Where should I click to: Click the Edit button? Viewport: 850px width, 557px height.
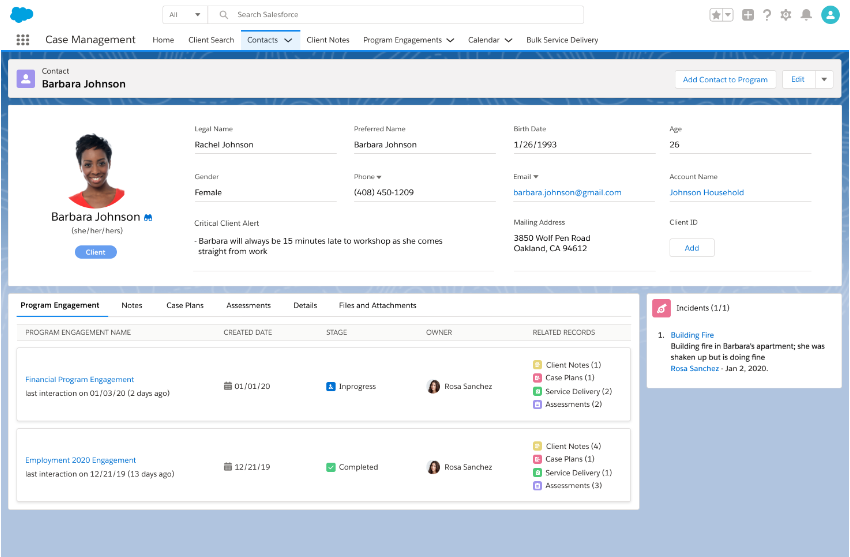coord(798,80)
